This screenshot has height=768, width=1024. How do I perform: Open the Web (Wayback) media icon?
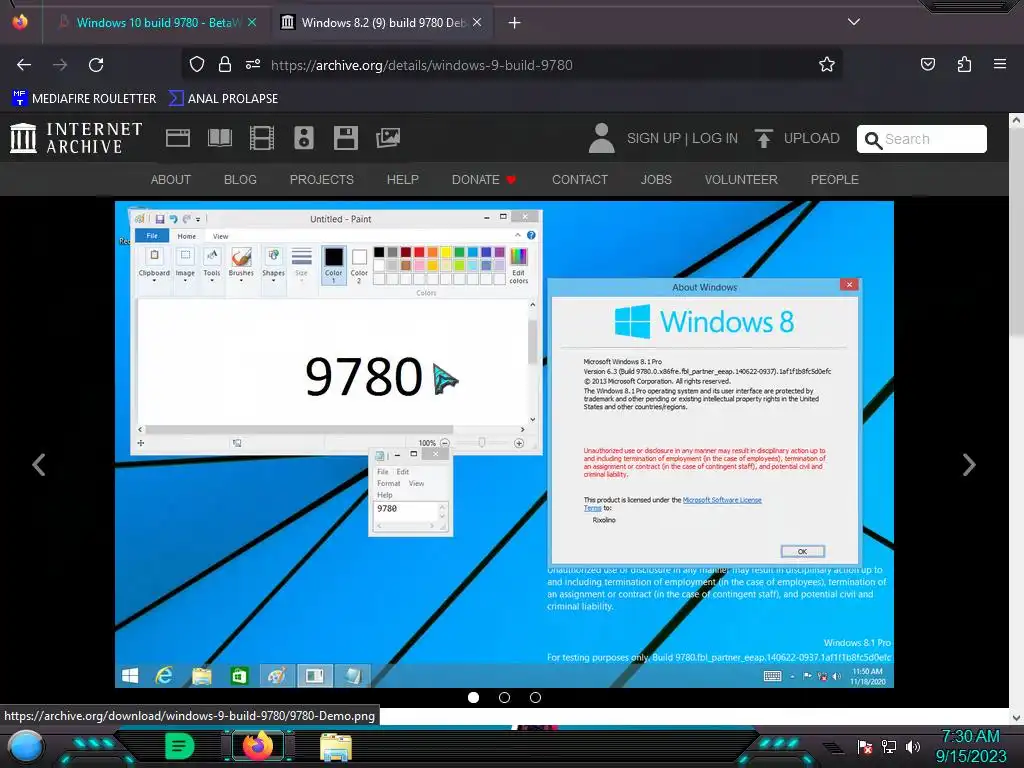178,138
